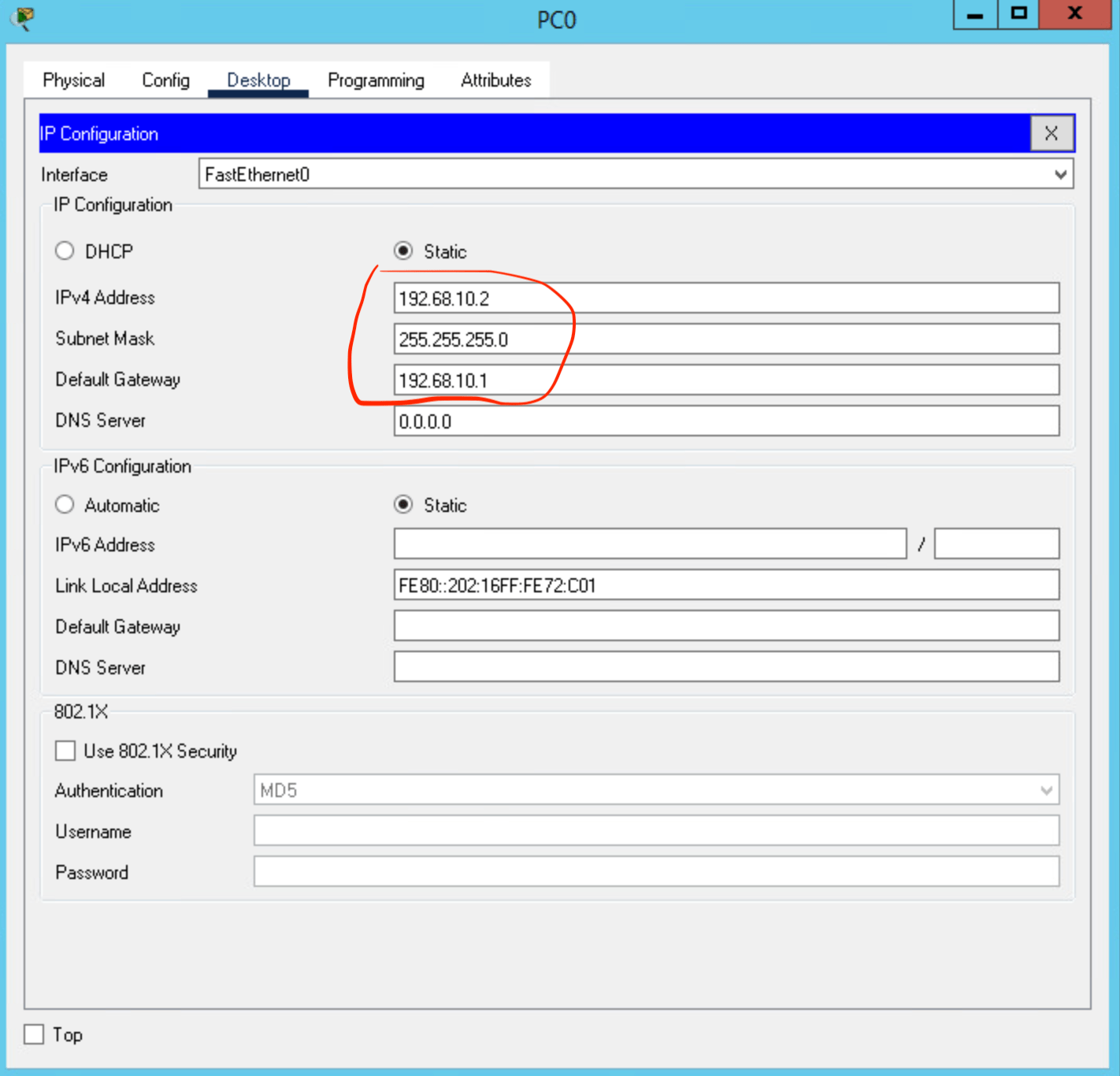Screen dimensions: 1120x1076
Task: Open the Physical tab
Action: (73, 80)
